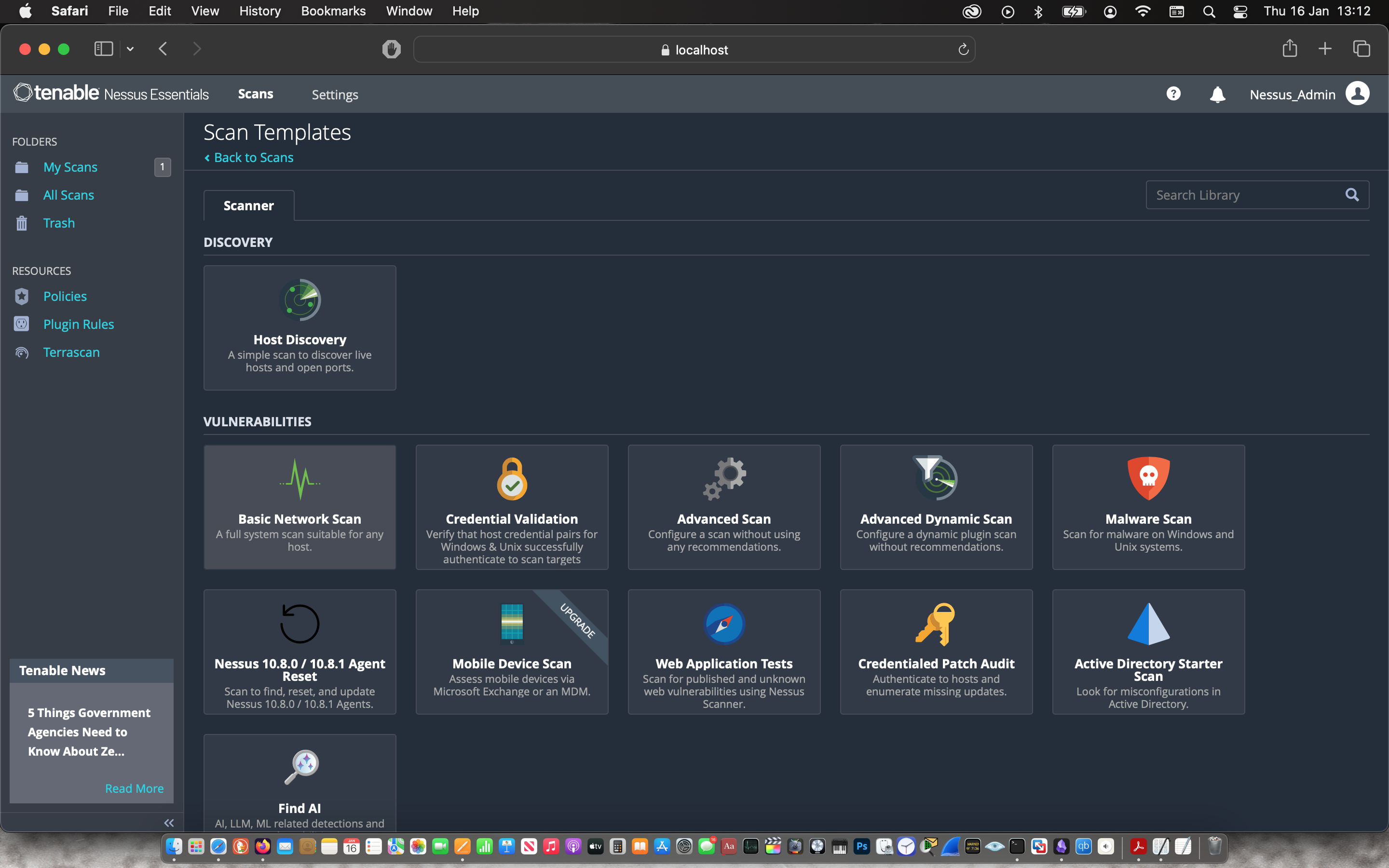Open Safari sidebar options dropdown arrow
The width and height of the screenshot is (1389, 868).
[130, 49]
